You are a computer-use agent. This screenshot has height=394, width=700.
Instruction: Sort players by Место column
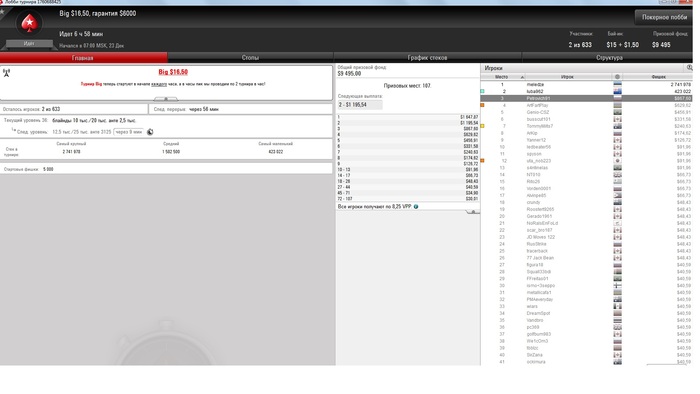pyautogui.click(x=503, y=77)
